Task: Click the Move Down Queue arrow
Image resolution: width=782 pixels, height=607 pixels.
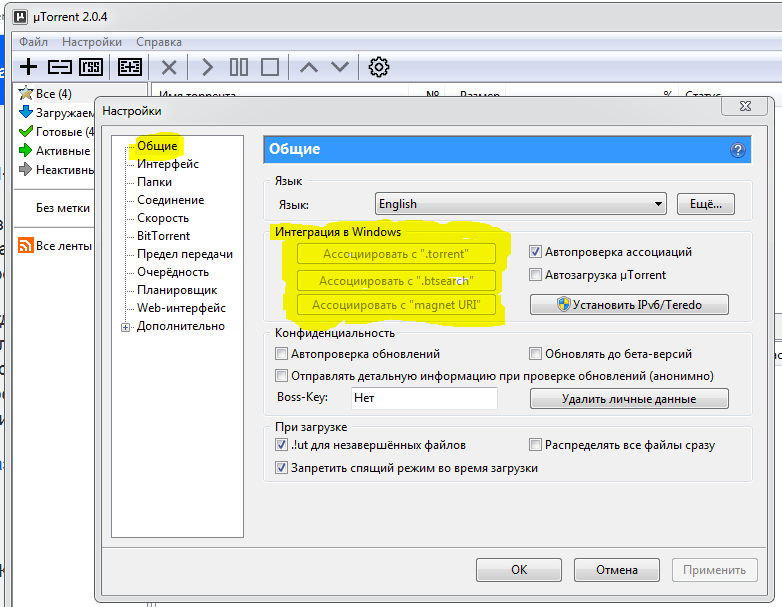Action: point(340,67)
